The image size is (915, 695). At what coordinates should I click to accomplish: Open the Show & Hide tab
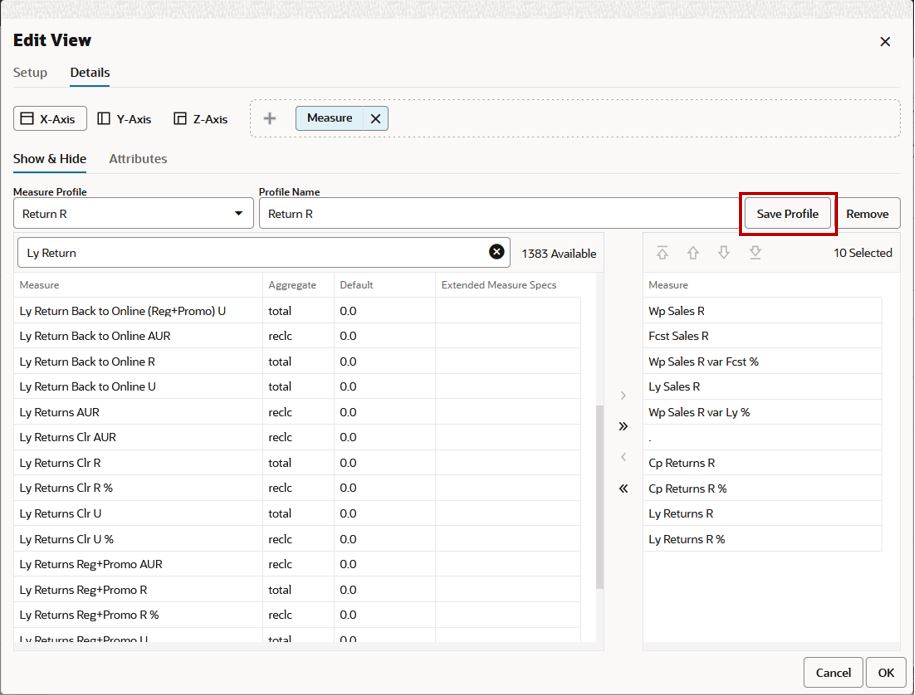(50, 159)
